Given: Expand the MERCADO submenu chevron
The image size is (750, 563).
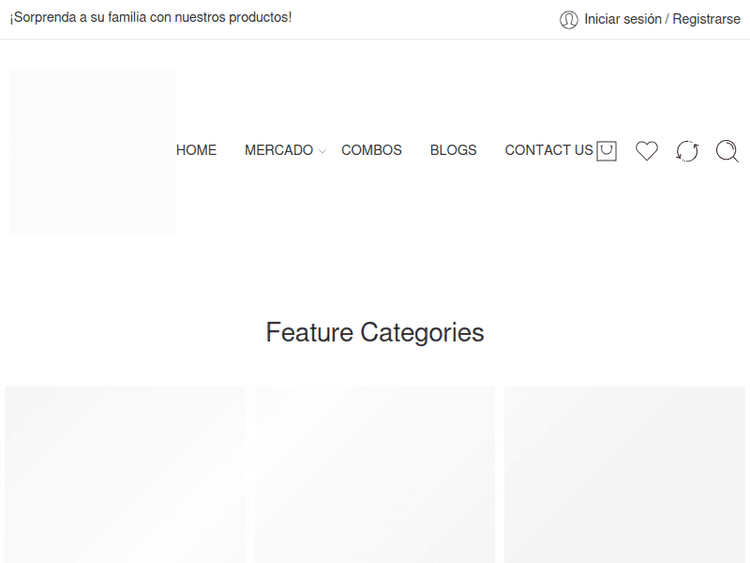Looking at the screenshot, I should (x=322, y=152).
